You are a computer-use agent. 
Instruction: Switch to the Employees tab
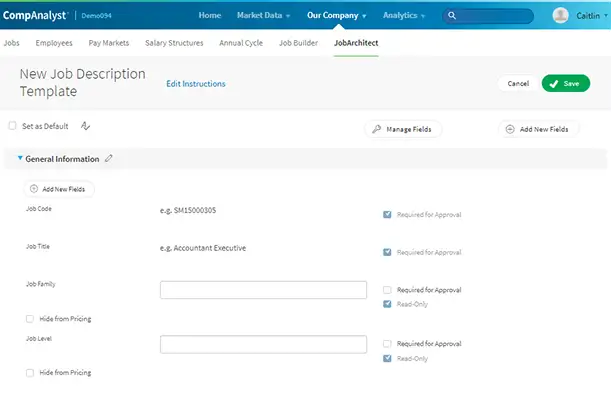point(54,43)
